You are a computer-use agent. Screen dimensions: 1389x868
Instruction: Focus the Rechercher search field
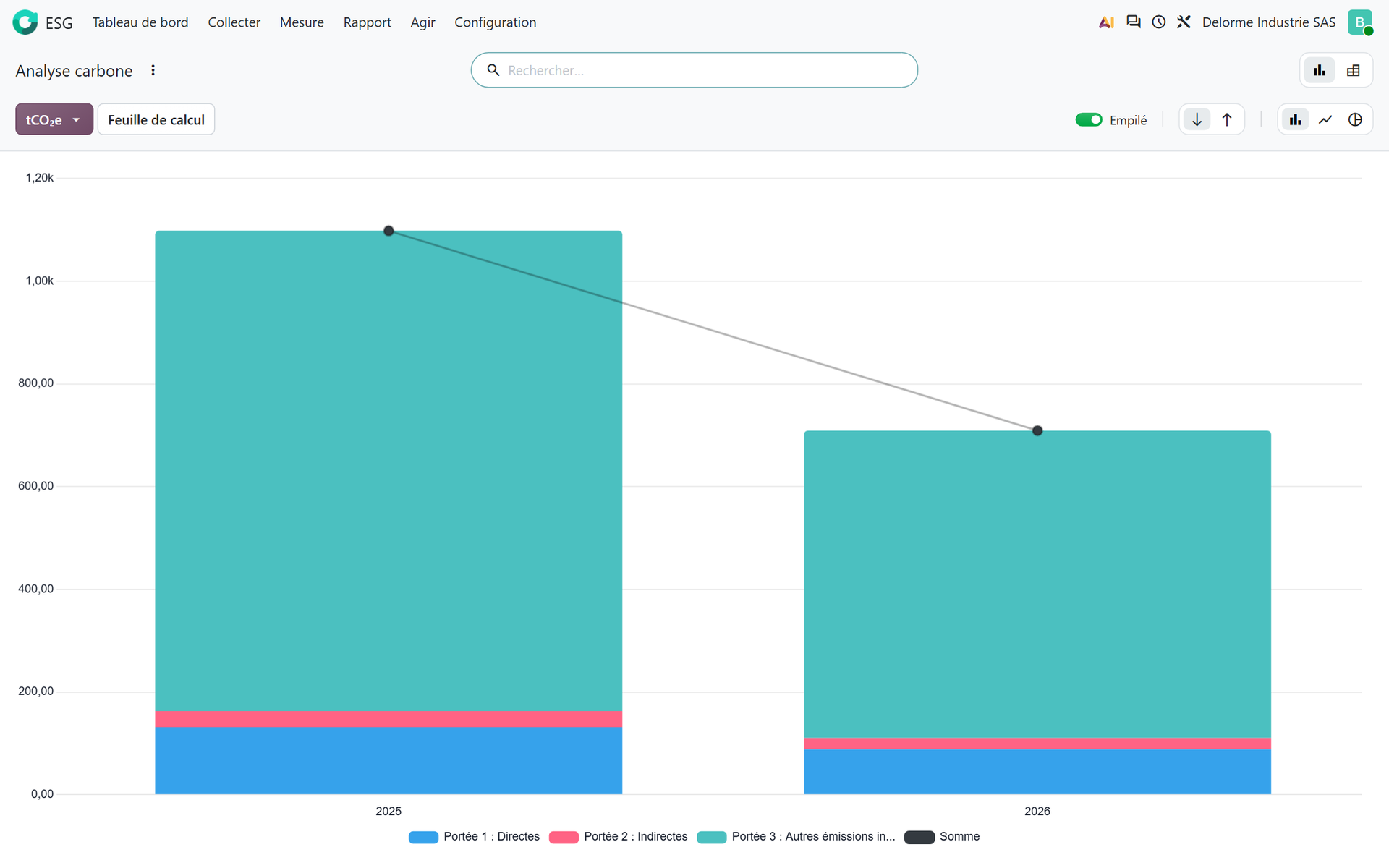[694, 70]
